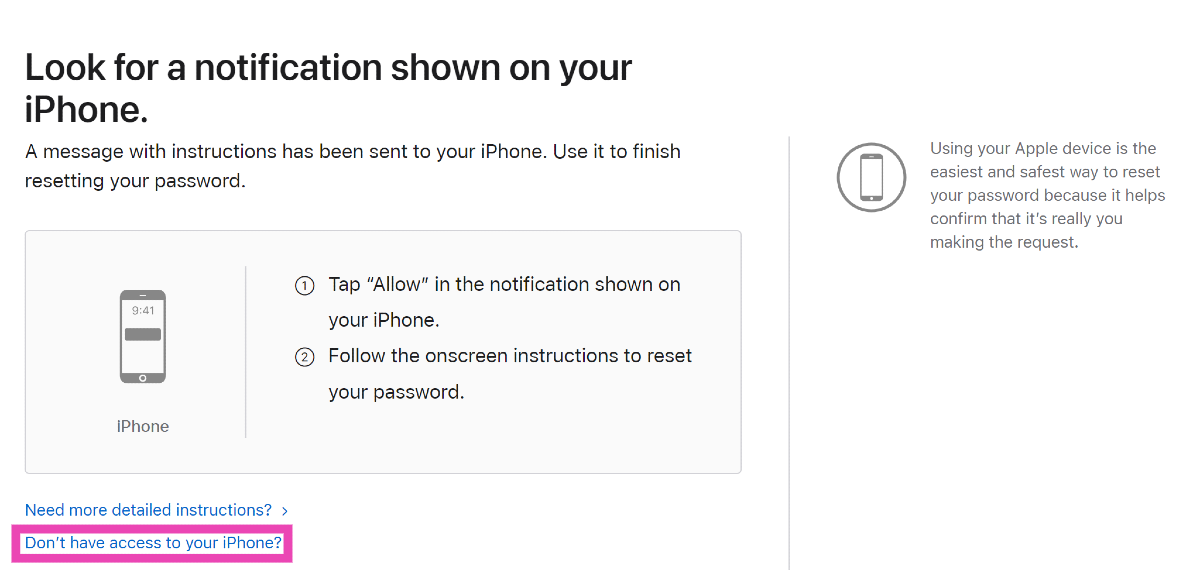Click the "A message with instructions has been sent" paragraph
This screenshot has height=570, width=1200.
pyautogui.click(x=352, y=152)
